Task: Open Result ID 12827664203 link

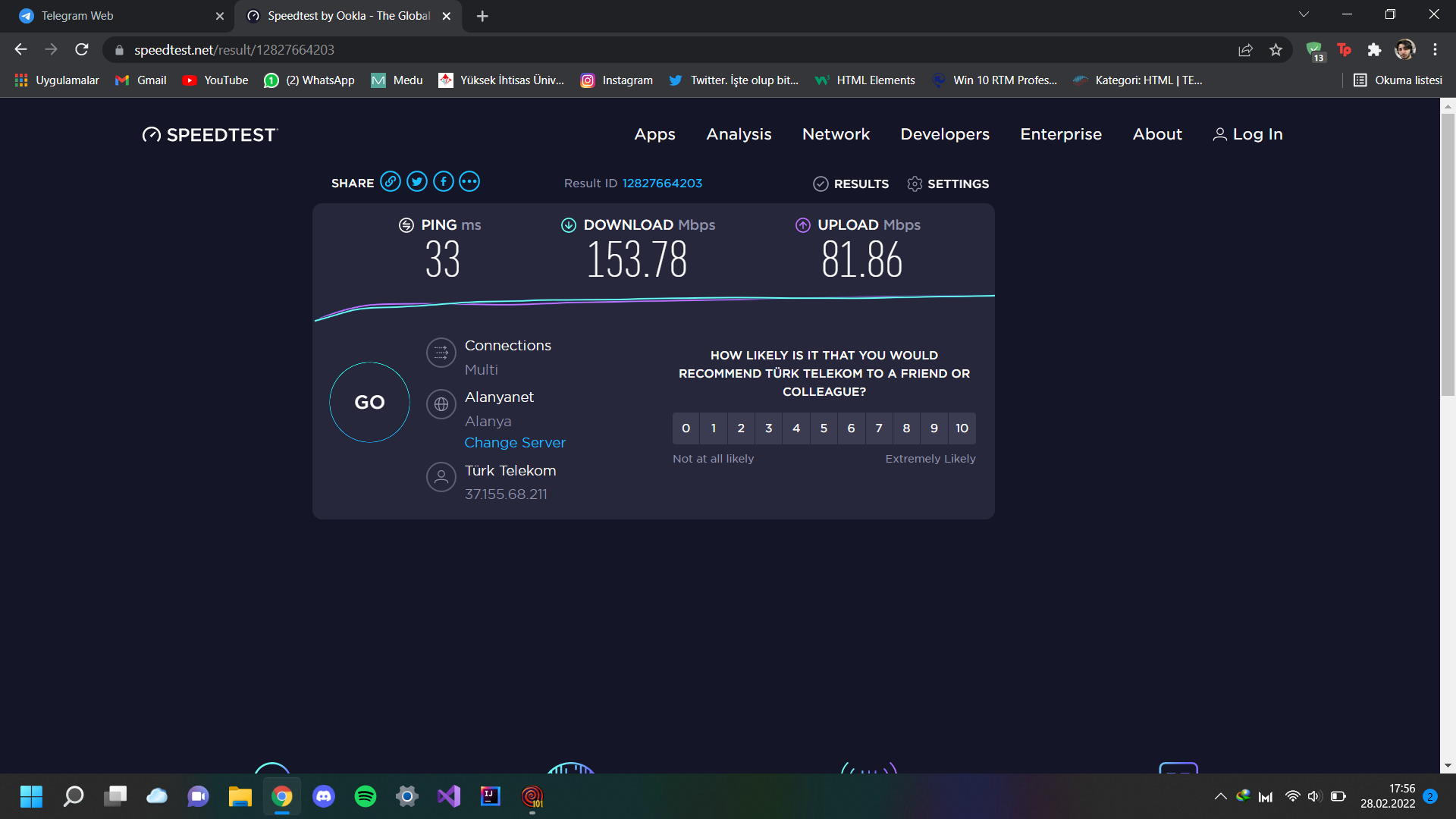Action: click(662, 183)
